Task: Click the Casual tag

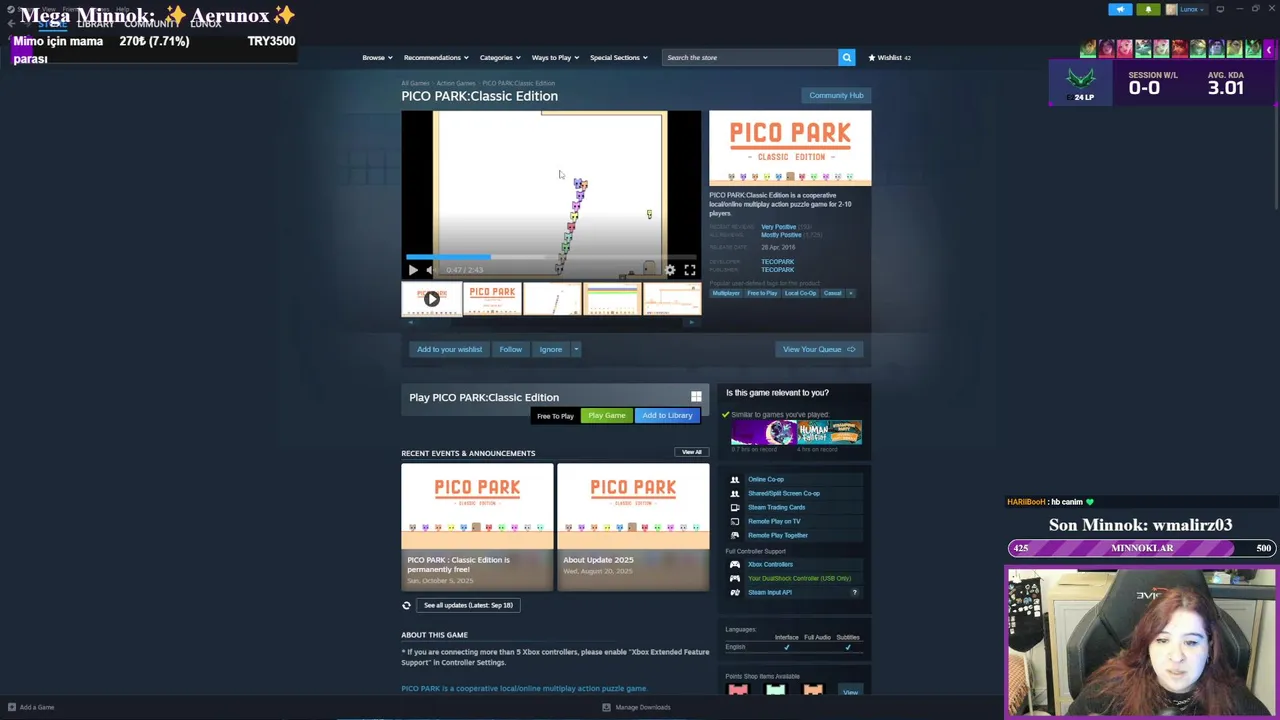Action: (x=832, y=293)
